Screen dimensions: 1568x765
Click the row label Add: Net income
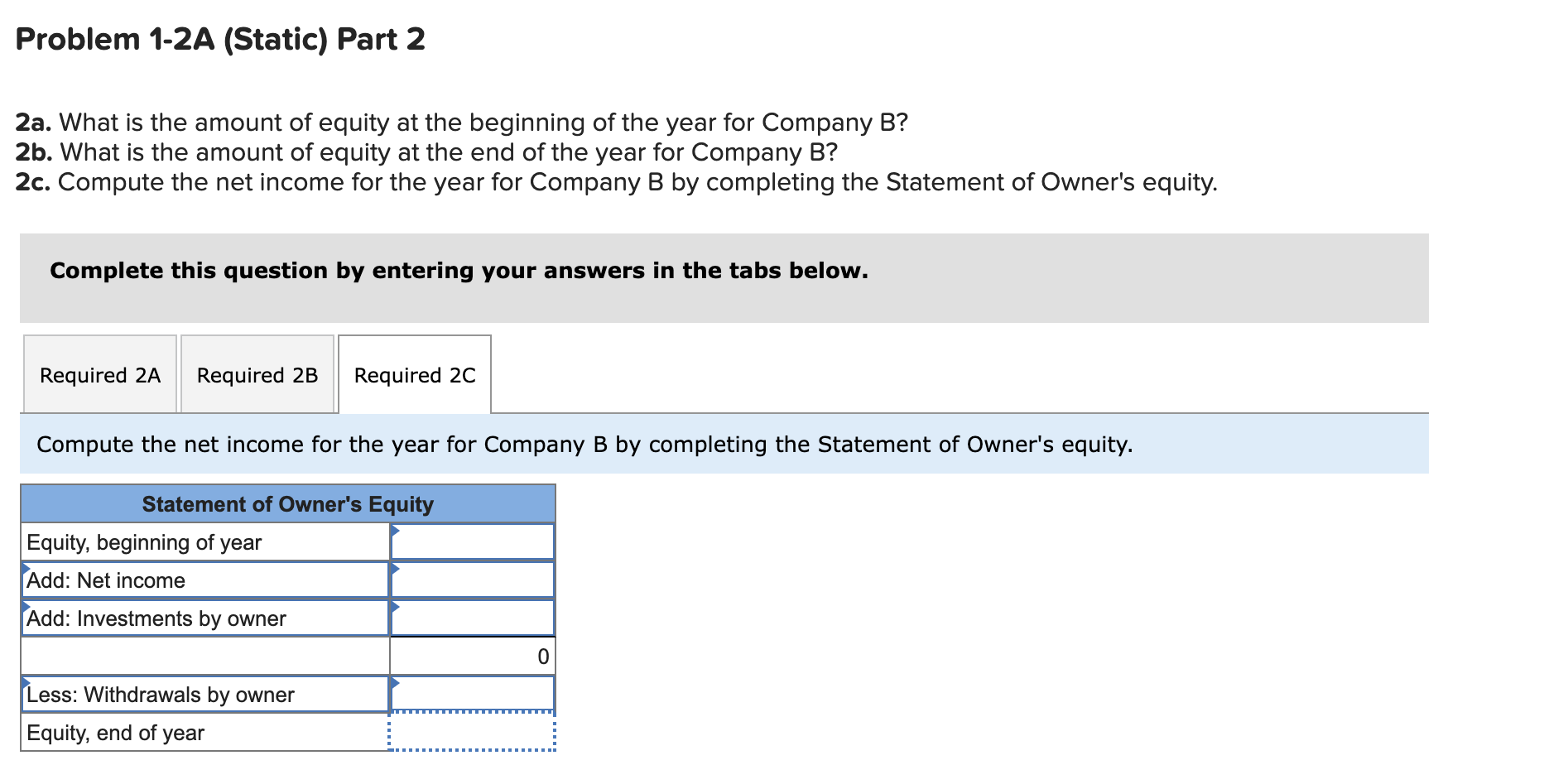(105, 580)
